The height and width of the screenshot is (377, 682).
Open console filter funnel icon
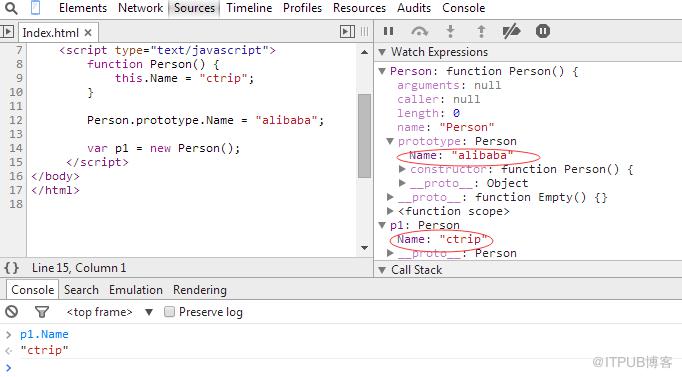pos(42,312)
